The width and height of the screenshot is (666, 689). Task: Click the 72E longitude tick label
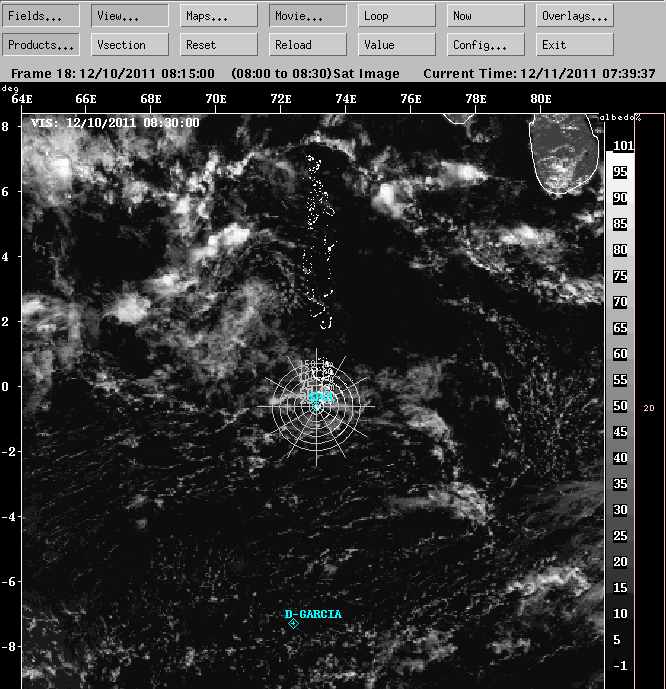pyautogui.click(x=281, y=99)
